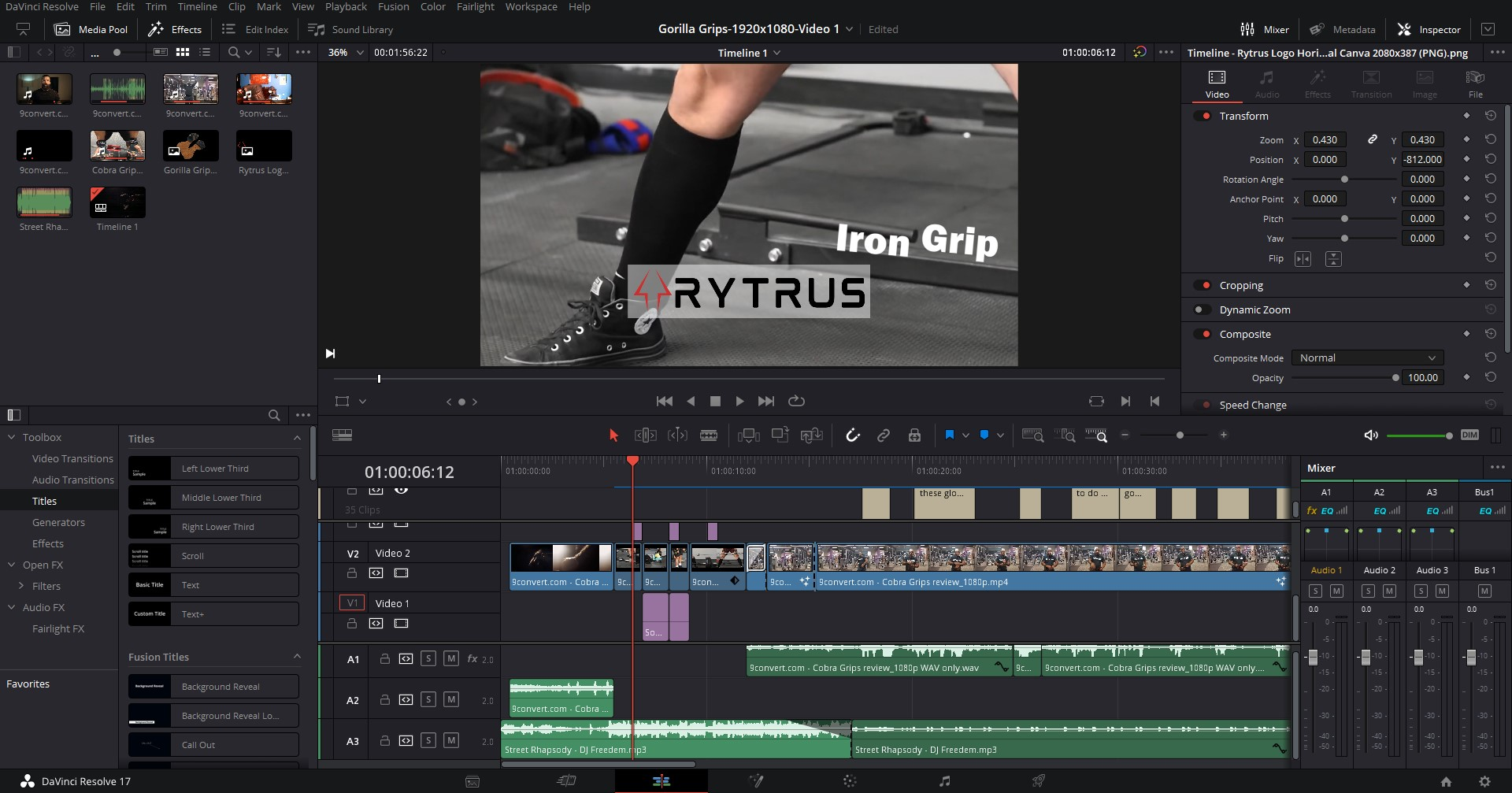
Task: Click the Replace Clip icon
Action: 812,435
